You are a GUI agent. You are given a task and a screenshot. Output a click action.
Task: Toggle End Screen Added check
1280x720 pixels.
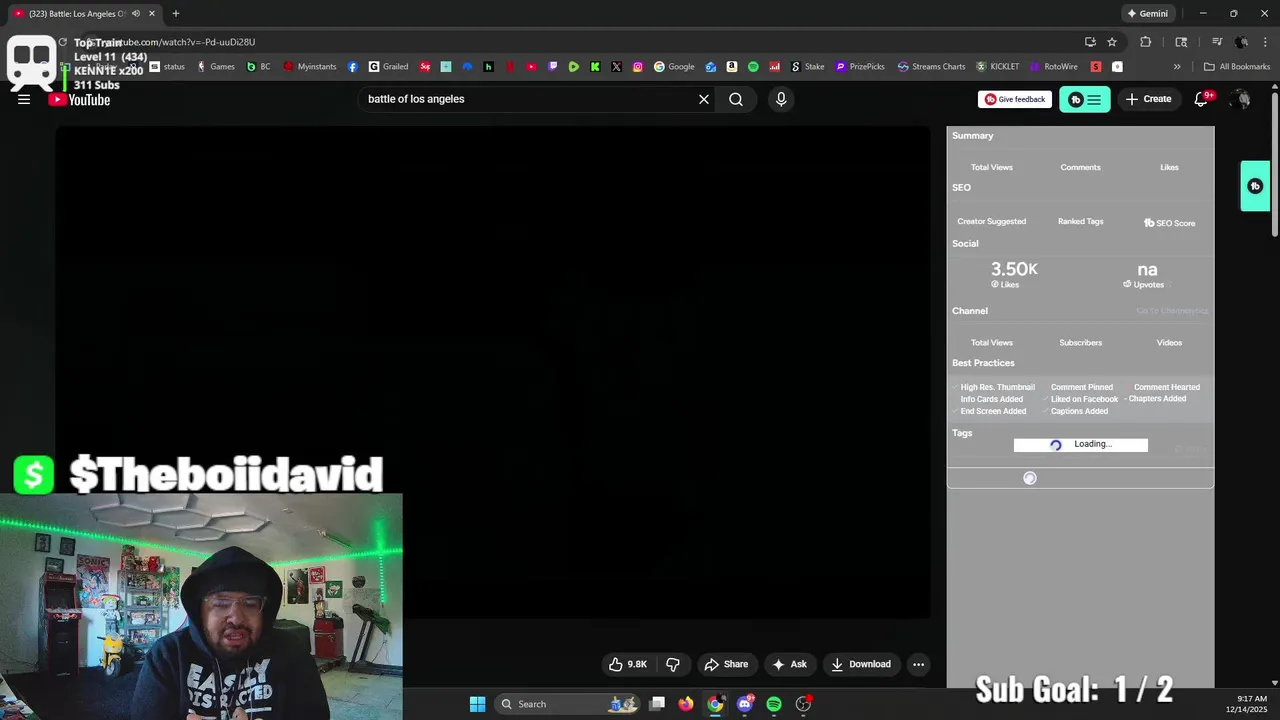(990, 411)
